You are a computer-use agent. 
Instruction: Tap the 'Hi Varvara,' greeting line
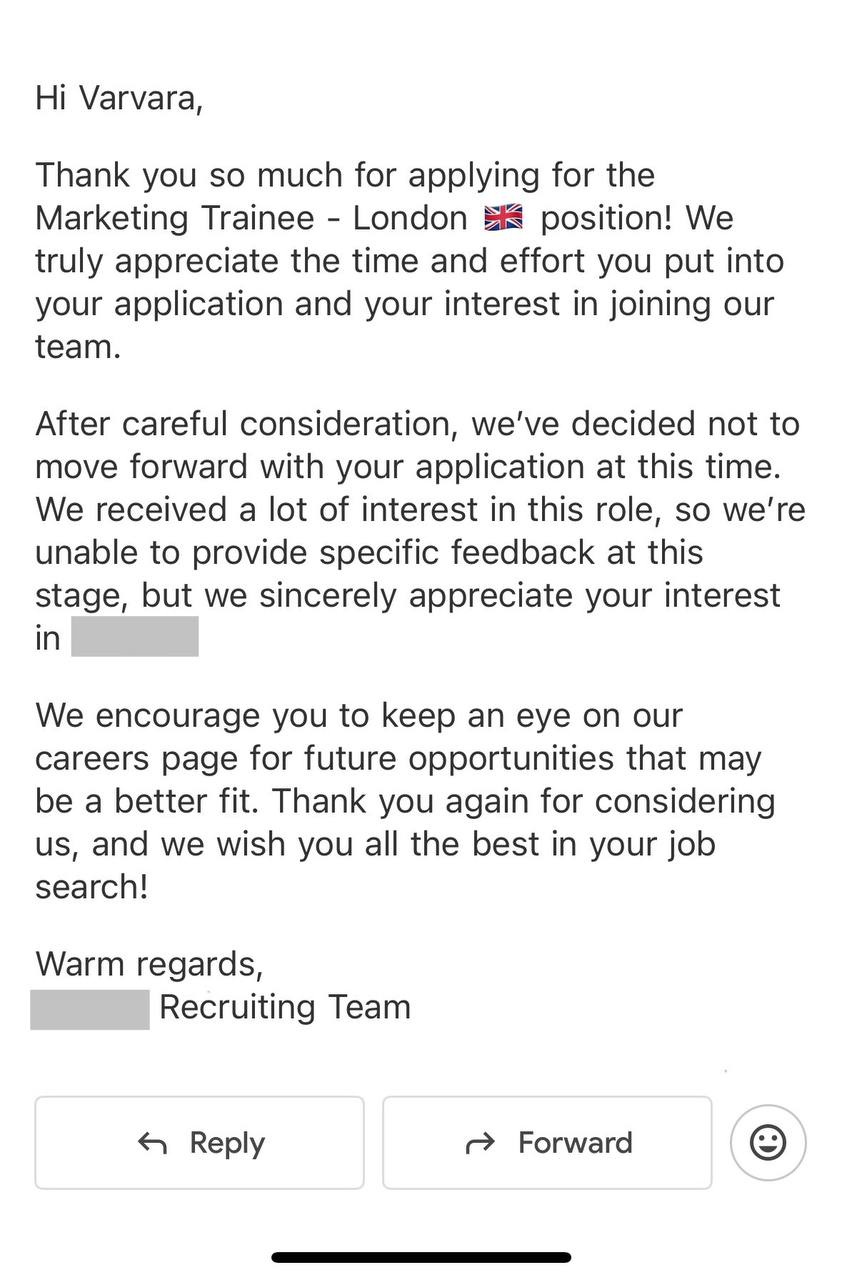coord(119,98)
